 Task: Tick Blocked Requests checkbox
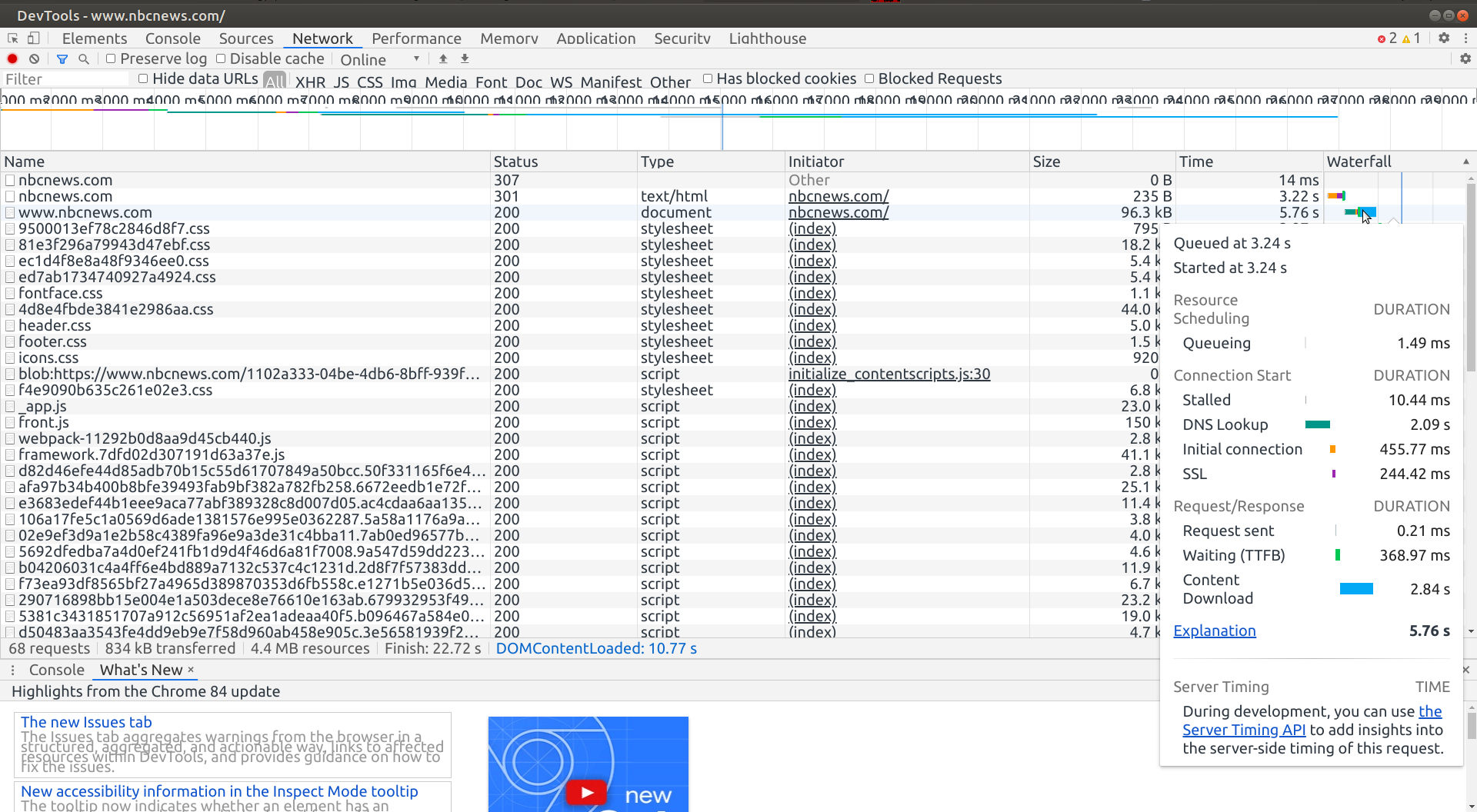(x=869, y=78)
